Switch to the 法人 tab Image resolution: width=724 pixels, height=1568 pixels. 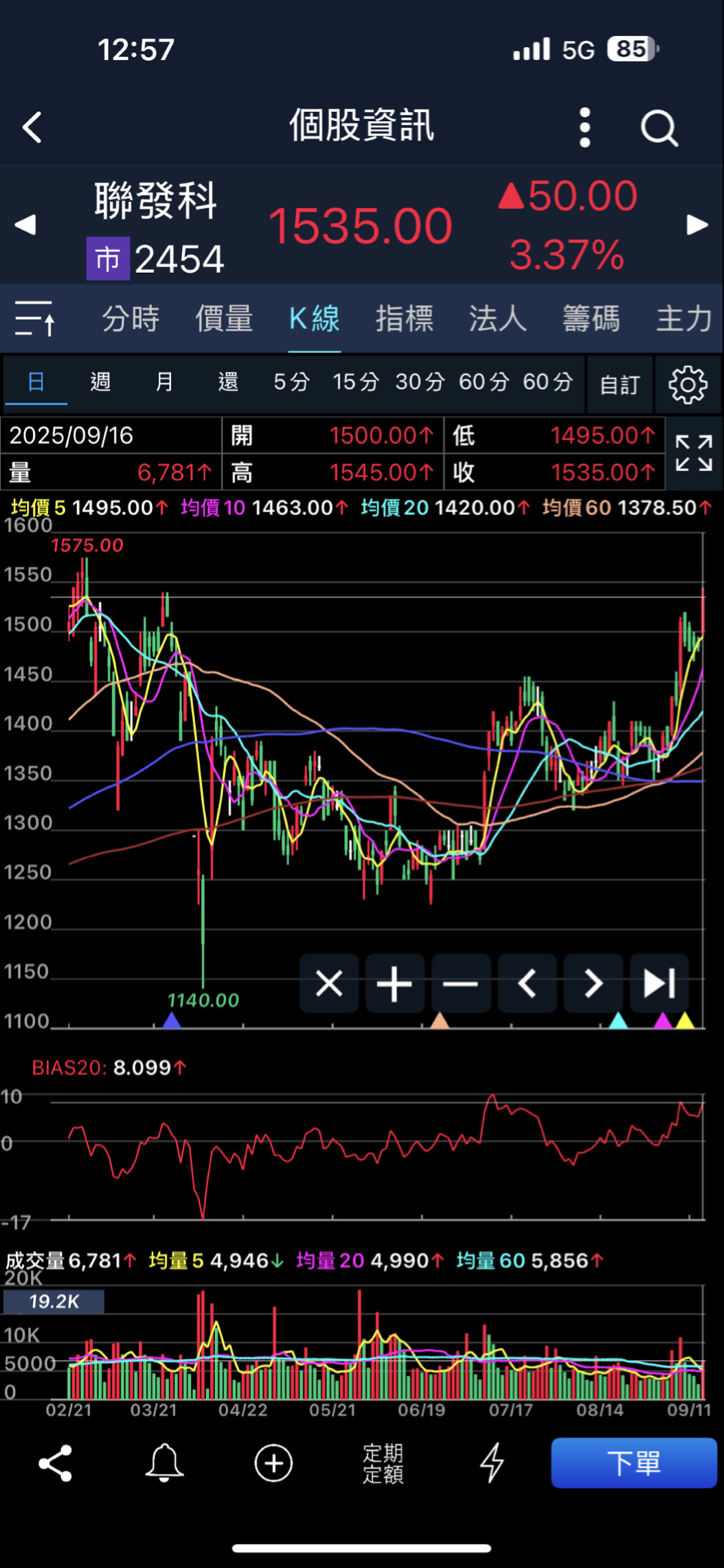click(x=497, y=318)
